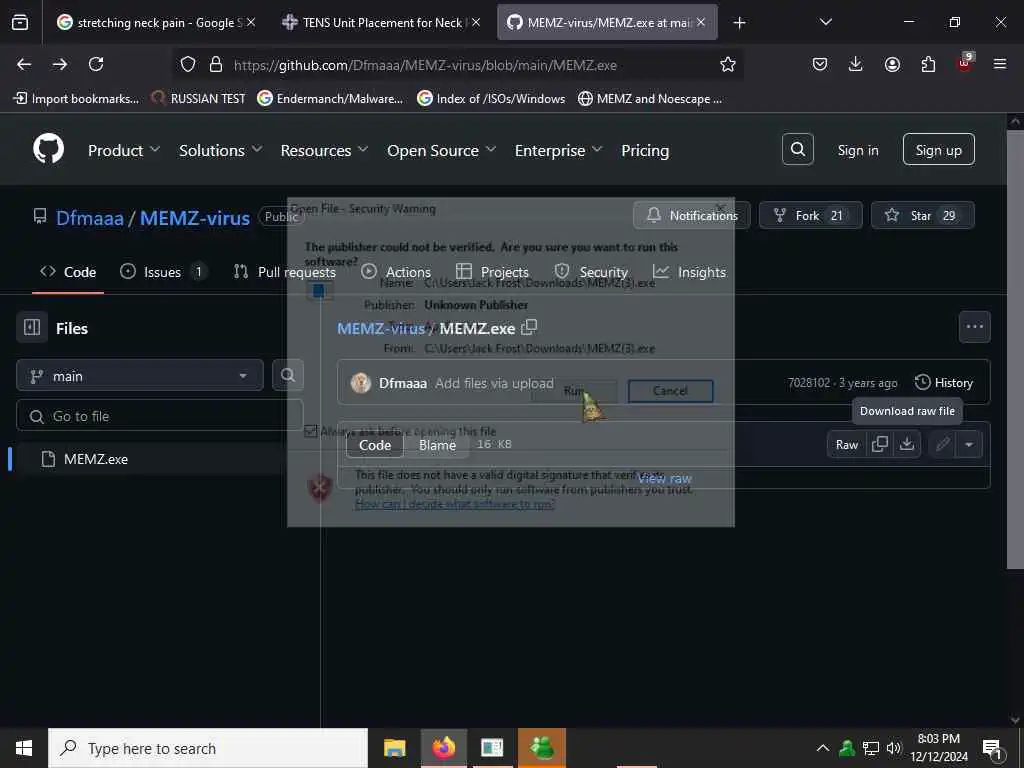
Task: Click Cancel in the Security Warning dialog
Action: [x=670, y=391]
